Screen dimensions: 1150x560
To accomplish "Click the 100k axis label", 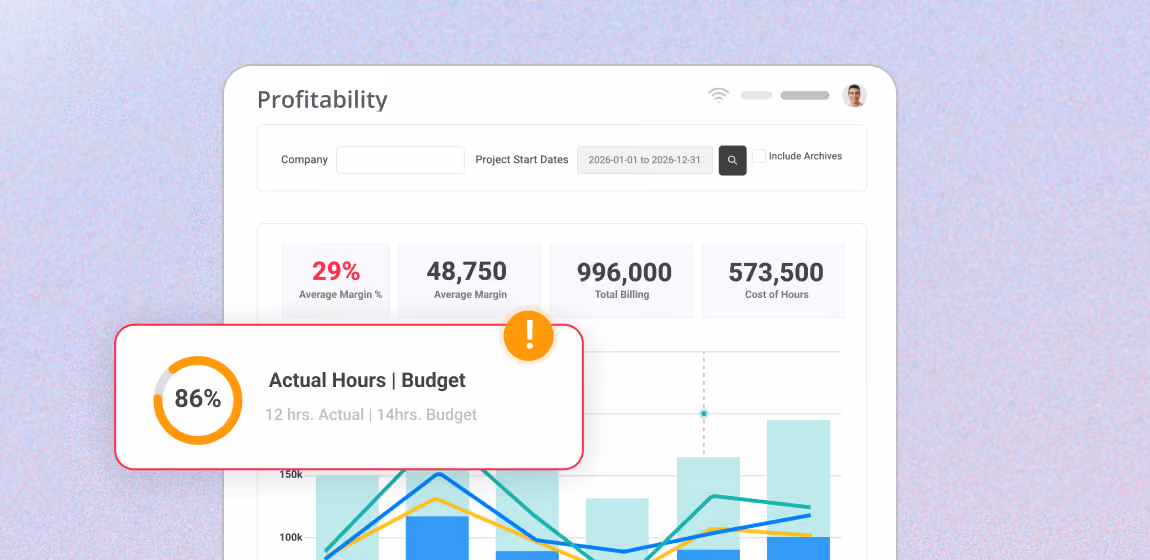I will click(290, 537).
